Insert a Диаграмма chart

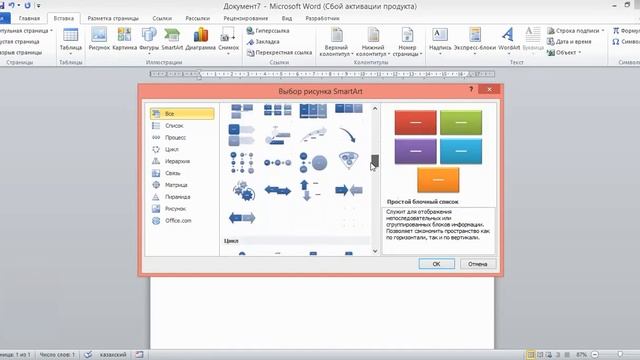tap(200, 39)
